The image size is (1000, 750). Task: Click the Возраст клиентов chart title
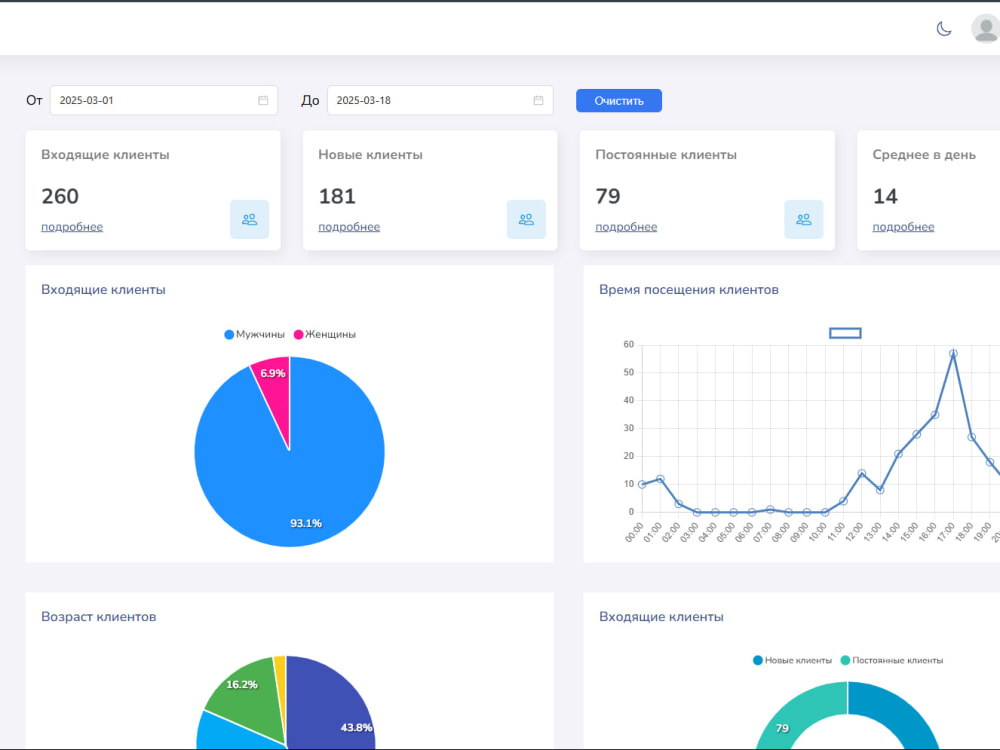point(99,617)
